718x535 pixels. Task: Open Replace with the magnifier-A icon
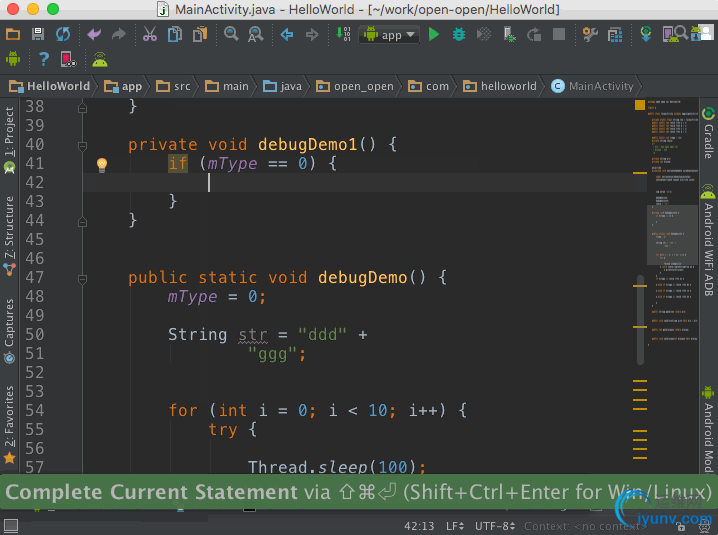(x=256, y=34)
